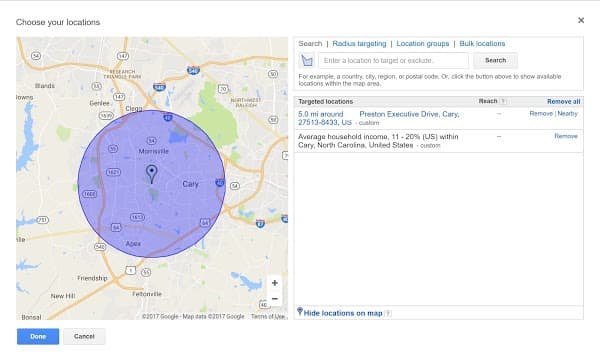This screenshot has width=600, height=362.
Task: Zoom out the map with minus button
Action: pyautogui.click(x=274, y=298)
